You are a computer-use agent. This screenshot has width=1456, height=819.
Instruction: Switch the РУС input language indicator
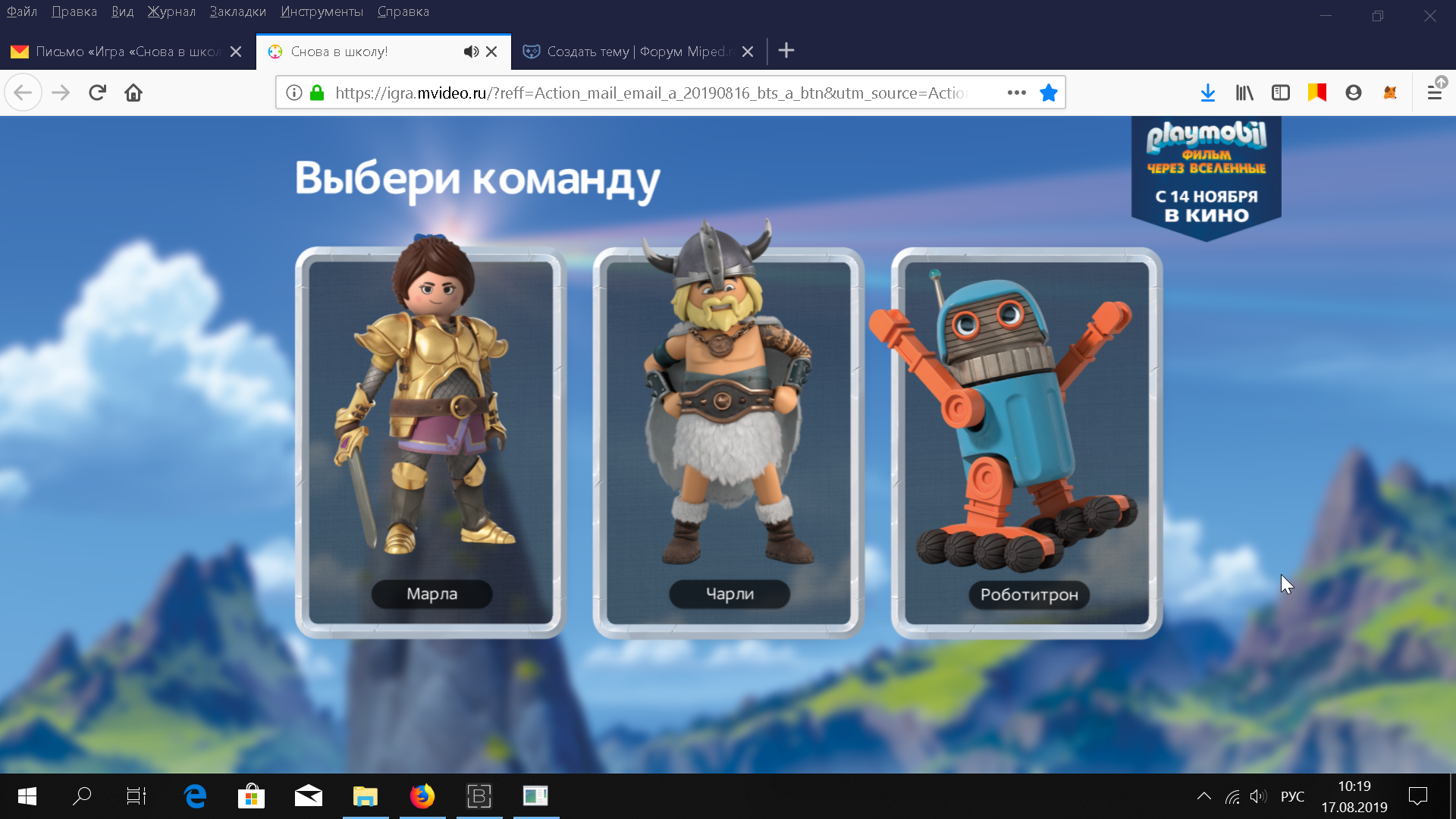tap(1293, 796)
